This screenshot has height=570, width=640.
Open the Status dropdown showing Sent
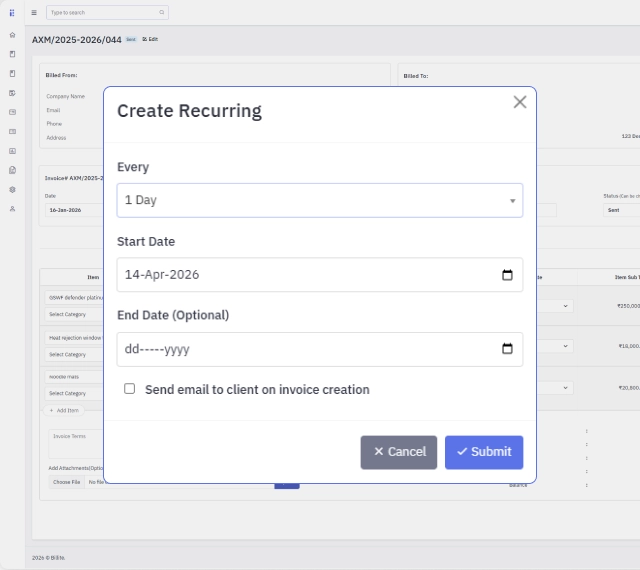(620, 210)
